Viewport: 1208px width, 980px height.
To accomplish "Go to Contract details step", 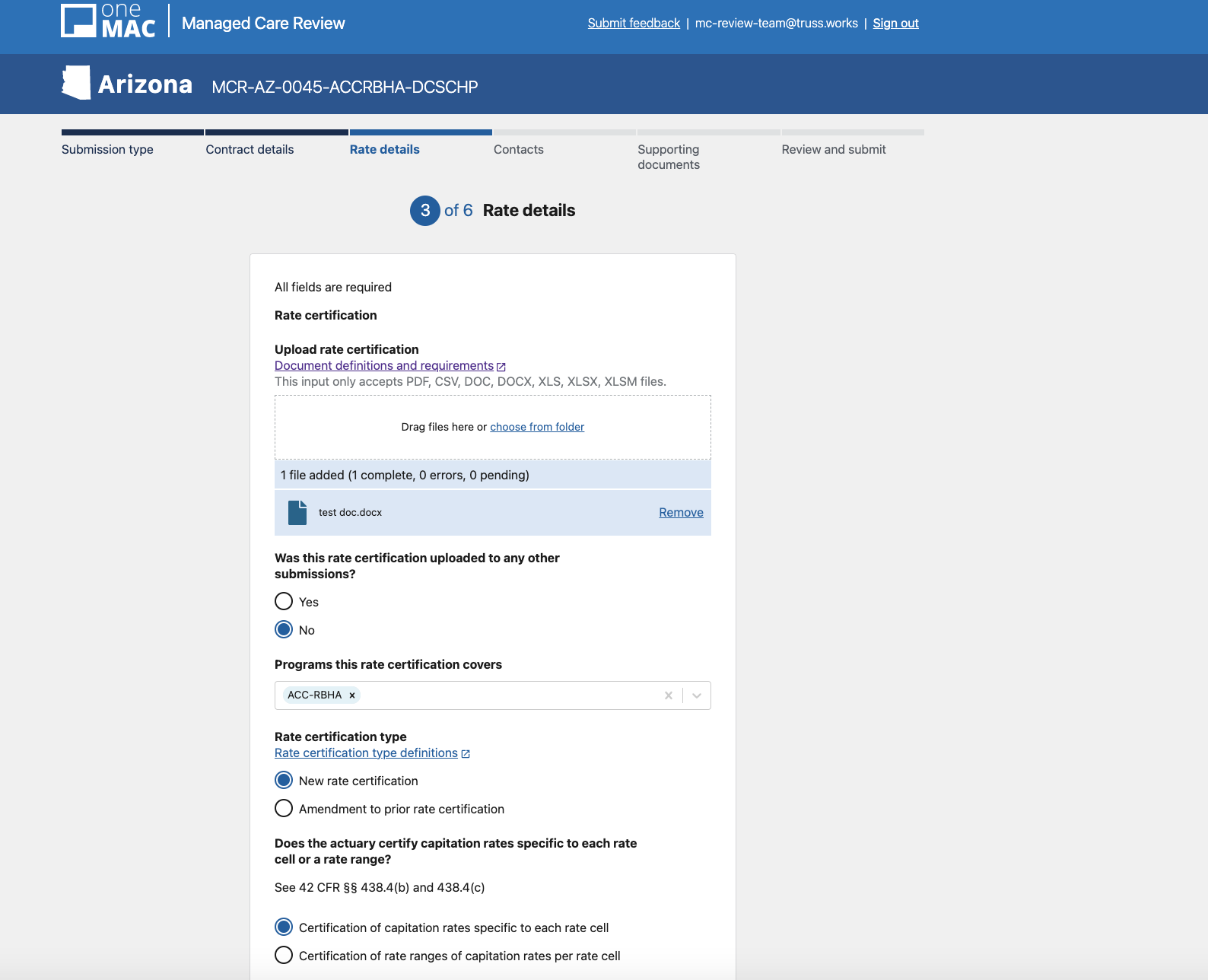I will [x=250, y=149].
